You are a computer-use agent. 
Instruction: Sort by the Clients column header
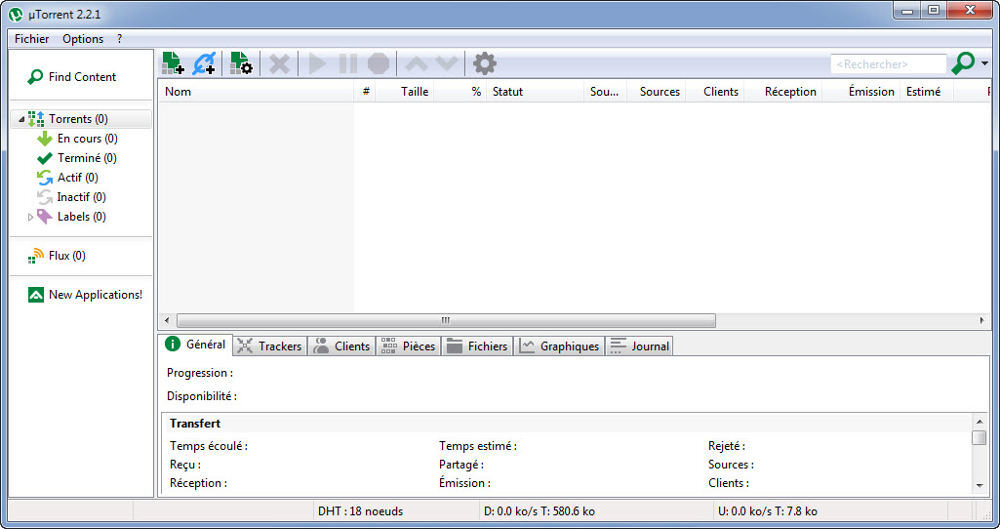[x=715, y=91]
